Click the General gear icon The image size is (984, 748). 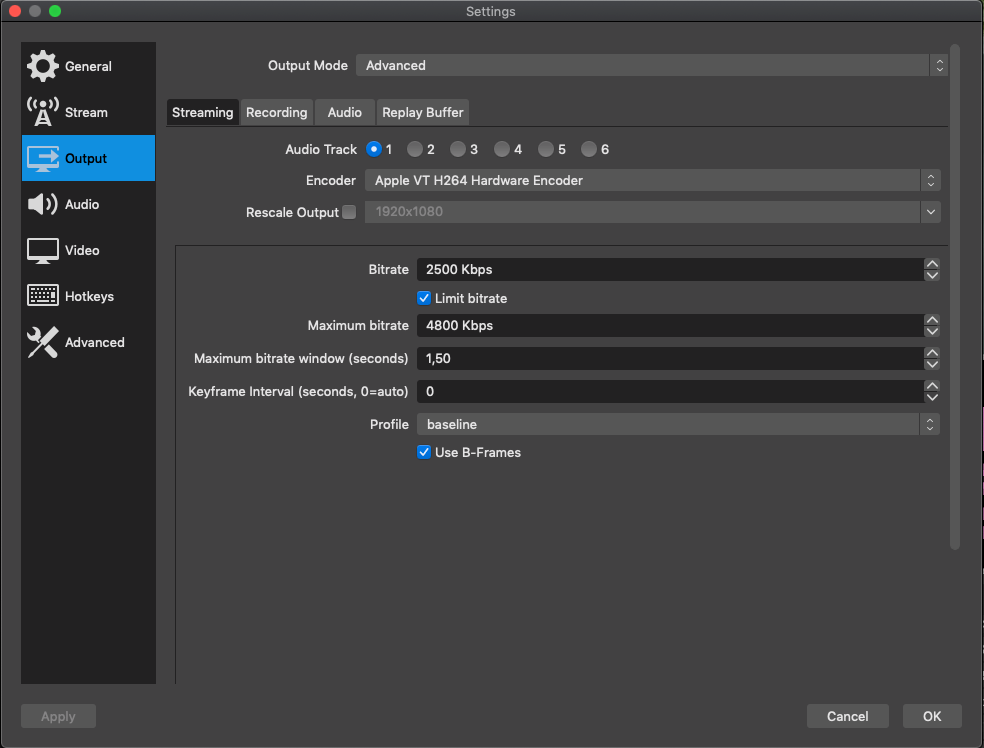pos(43,66)
